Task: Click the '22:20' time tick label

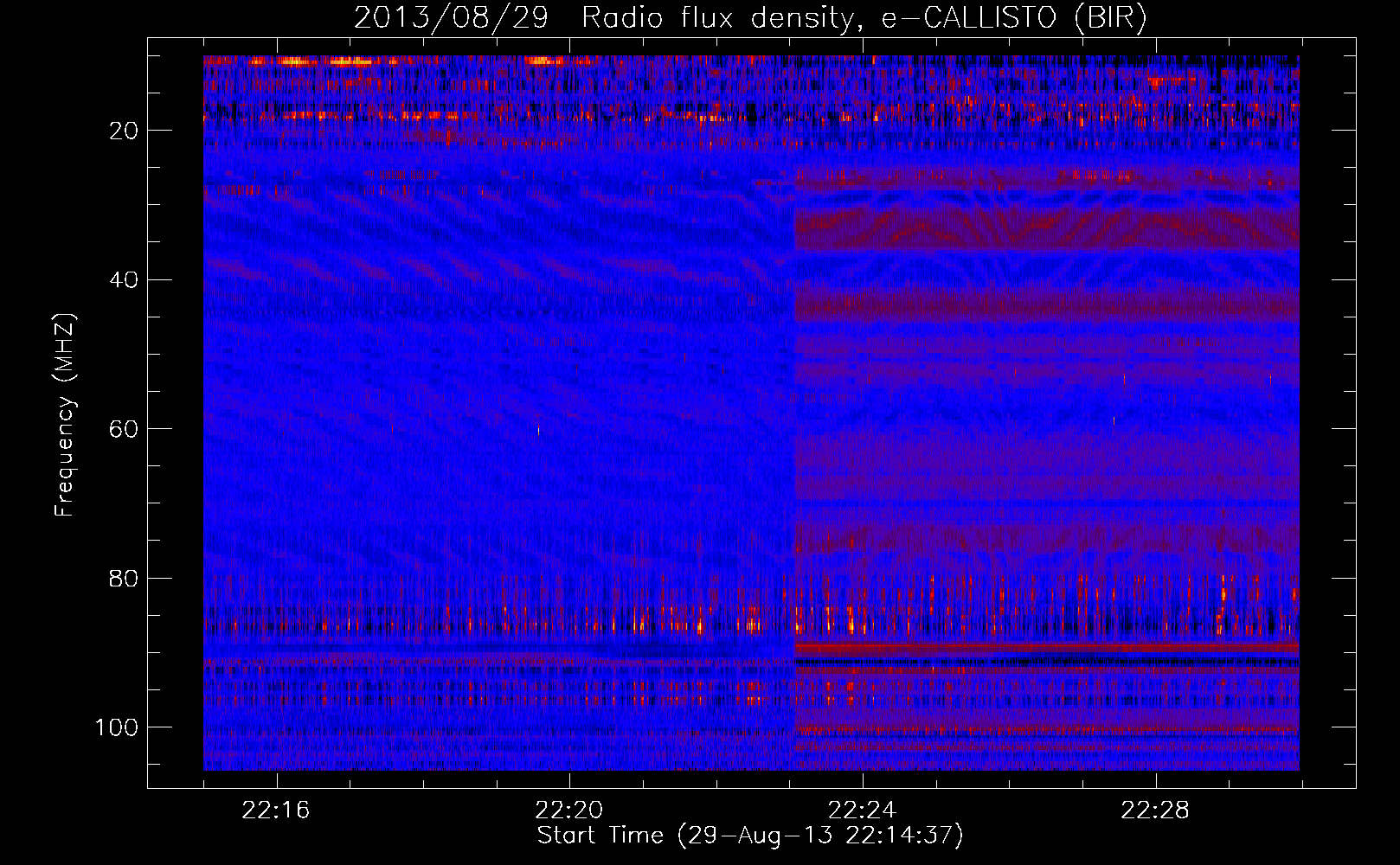Action: pos(569,811)
